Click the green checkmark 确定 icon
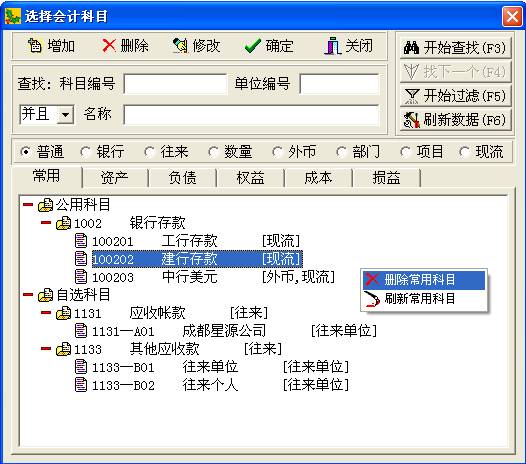The height and width of the screenshot is (464, 526). coord(253,46)
